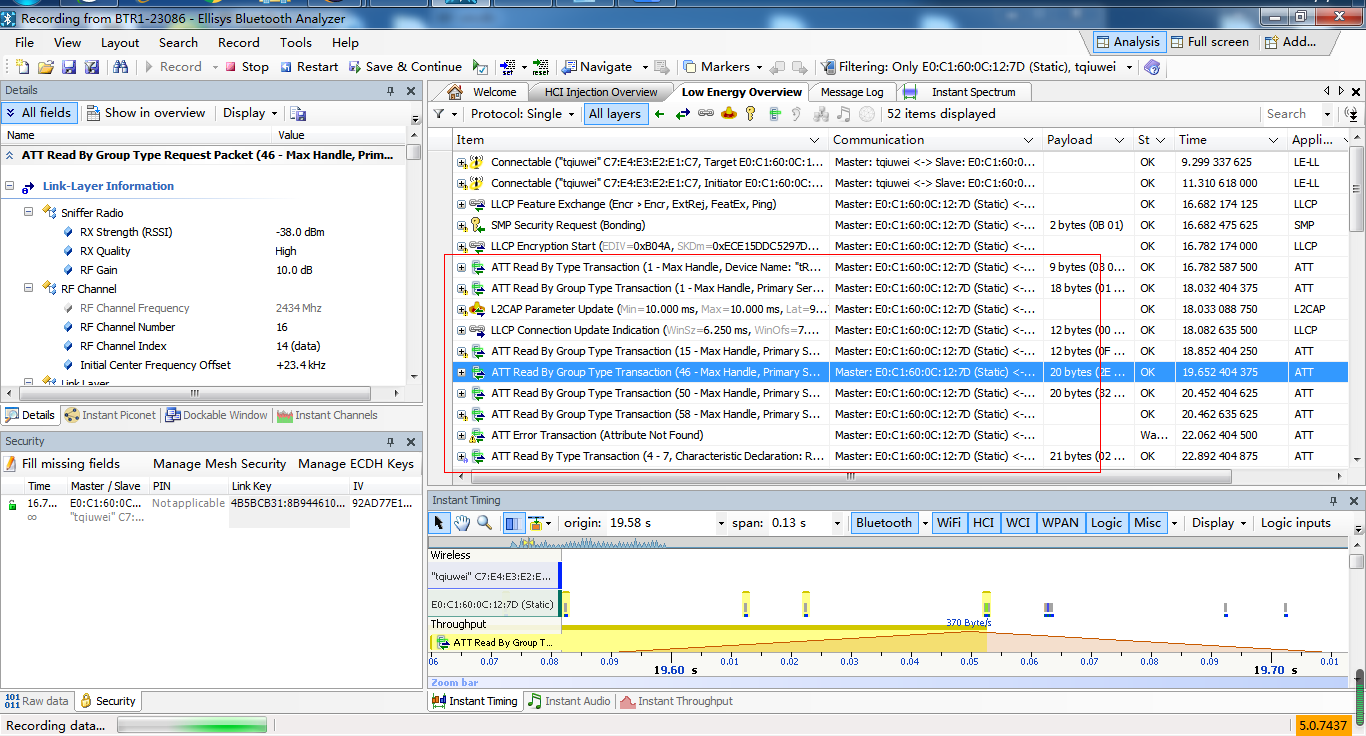The height and width of the screenshot is (736, 1366).
Task: Click the Save floppy disk icon
Action: coord(69,67)
